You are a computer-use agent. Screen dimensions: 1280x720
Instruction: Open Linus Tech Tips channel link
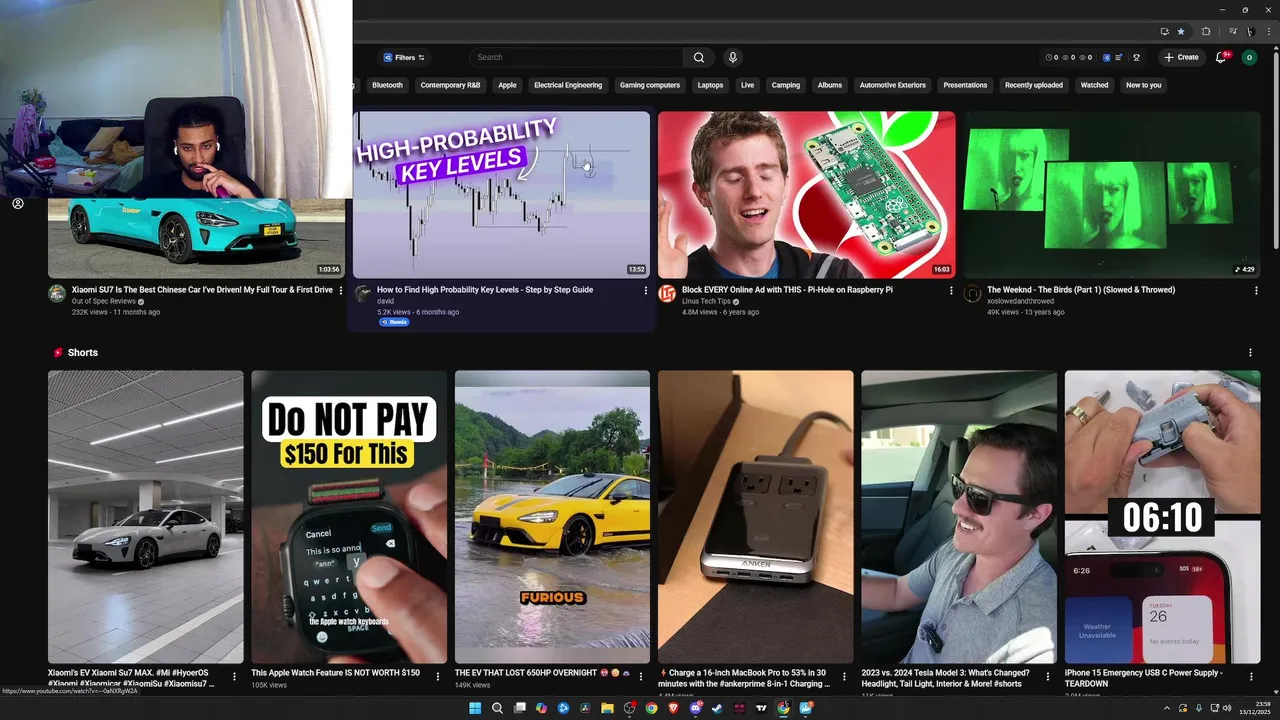(706, 301)
